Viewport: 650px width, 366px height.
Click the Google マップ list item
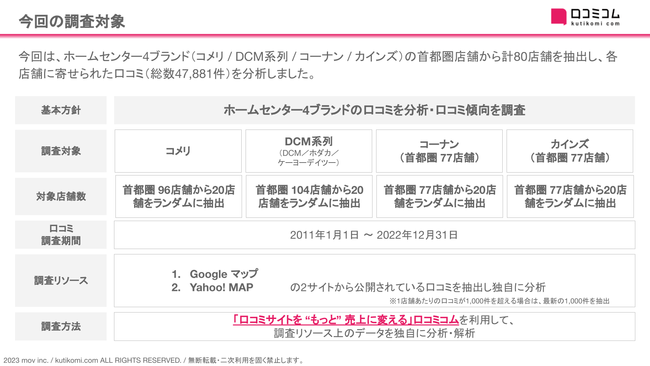(215, 274)
